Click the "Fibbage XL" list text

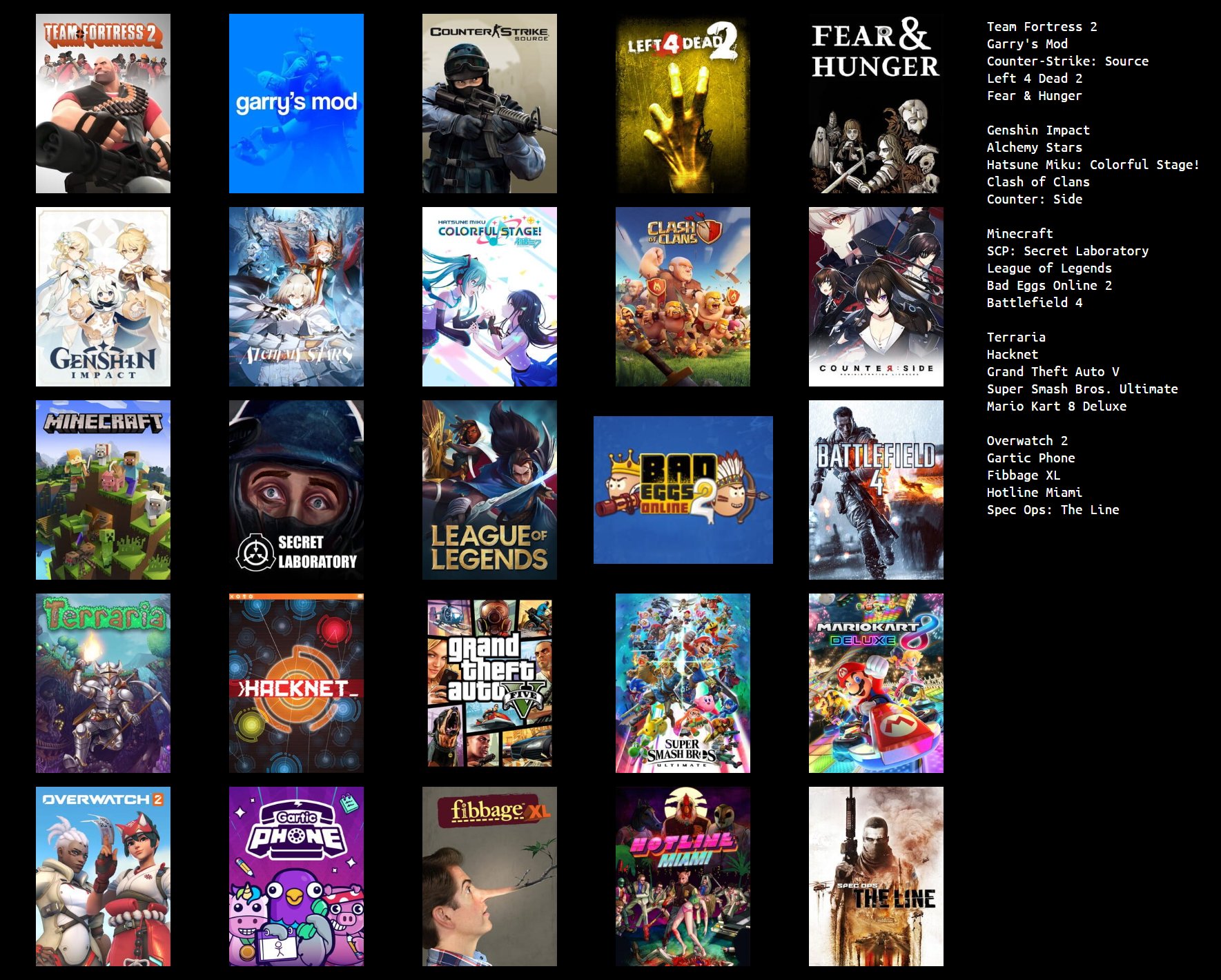pyautogui.click(x=1024, y=476)
